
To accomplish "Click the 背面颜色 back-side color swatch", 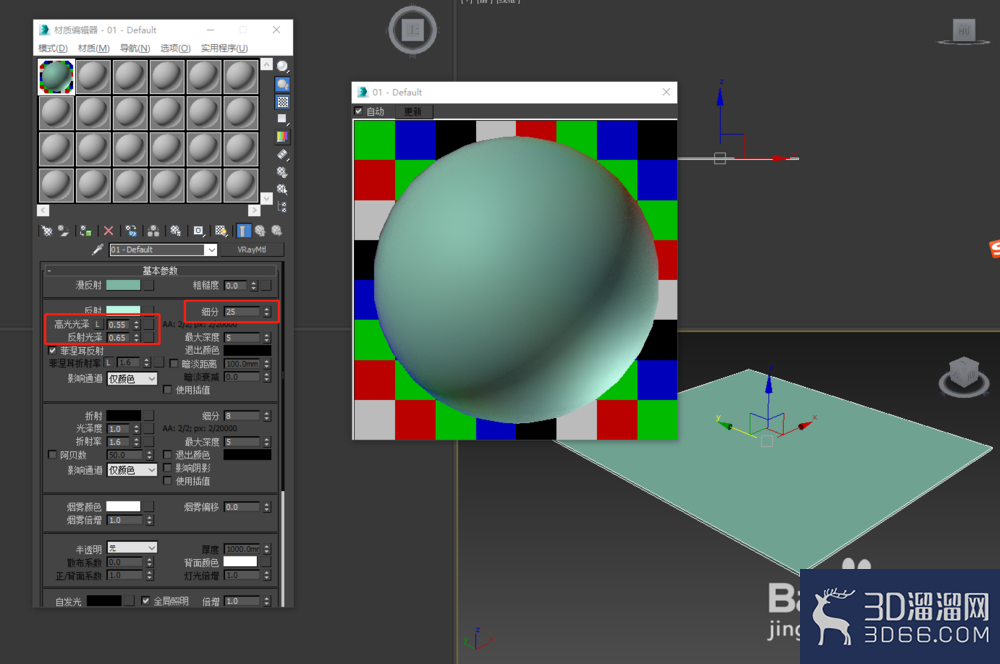I will coord(240,562).
